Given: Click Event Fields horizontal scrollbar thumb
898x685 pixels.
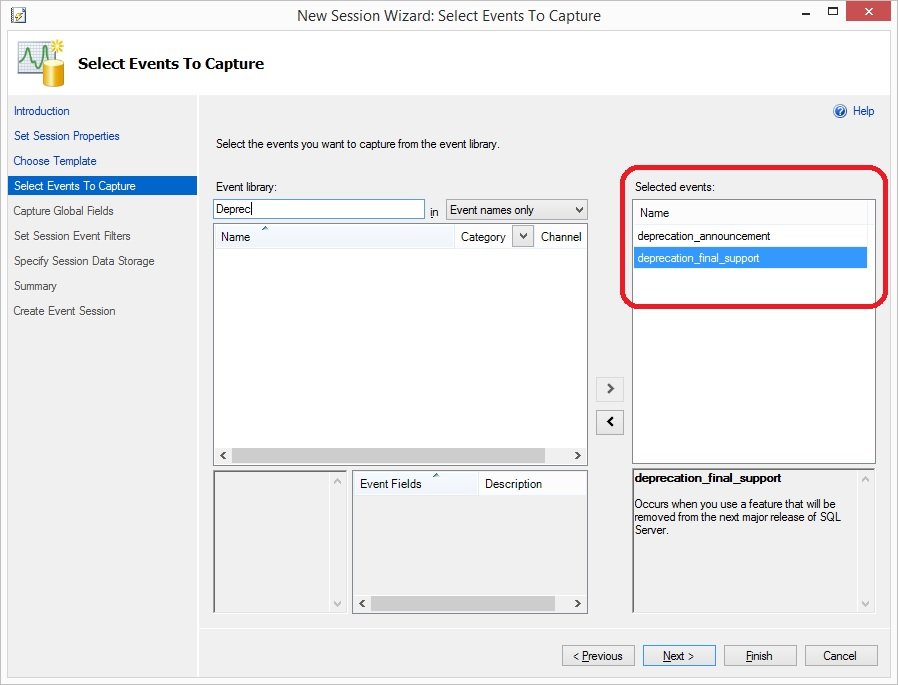Looking at the screenshot, I should [463, 603].
